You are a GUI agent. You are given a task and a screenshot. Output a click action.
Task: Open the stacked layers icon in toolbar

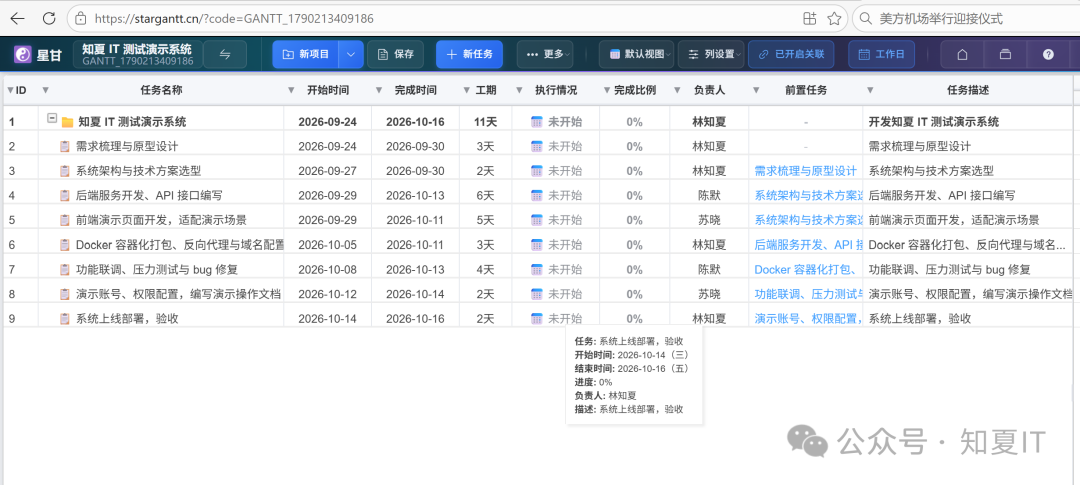[x=1006, y=54]
